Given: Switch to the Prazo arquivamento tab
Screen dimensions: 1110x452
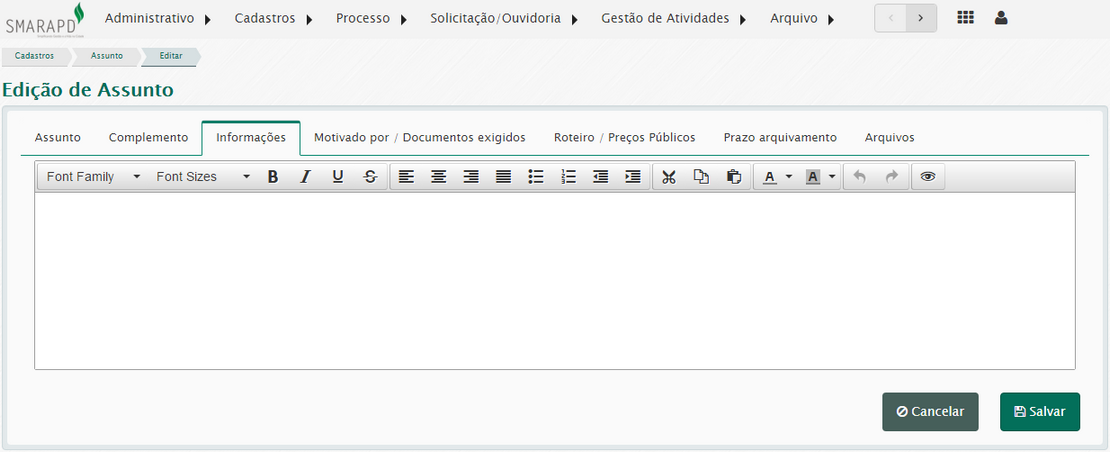Looking at the screenshot, I should pyautogui.click(x=780, y=137).
